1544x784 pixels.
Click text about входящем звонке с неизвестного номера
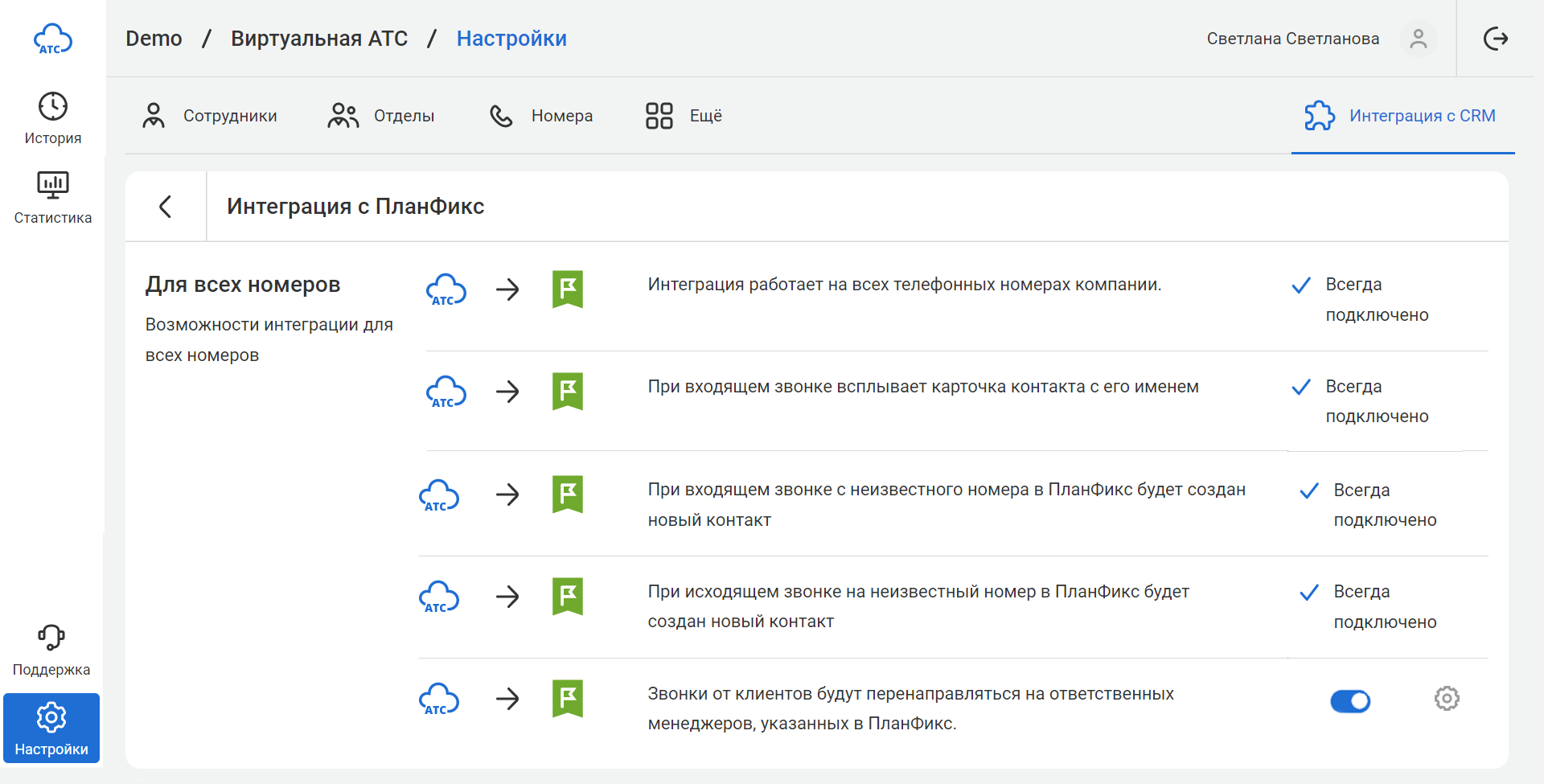tap(947, 505)
